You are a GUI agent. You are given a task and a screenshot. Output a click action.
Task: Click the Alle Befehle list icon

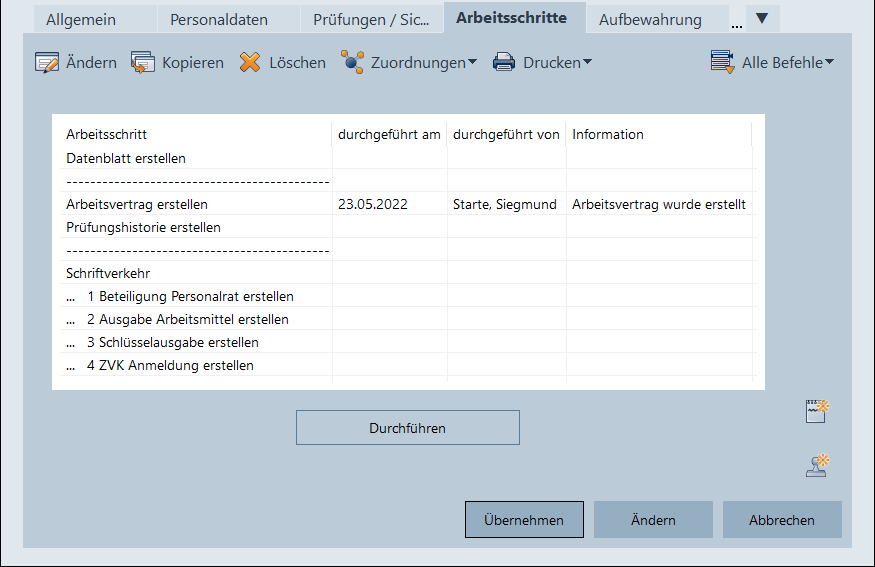pyautogui.click(x=722, y=63)
